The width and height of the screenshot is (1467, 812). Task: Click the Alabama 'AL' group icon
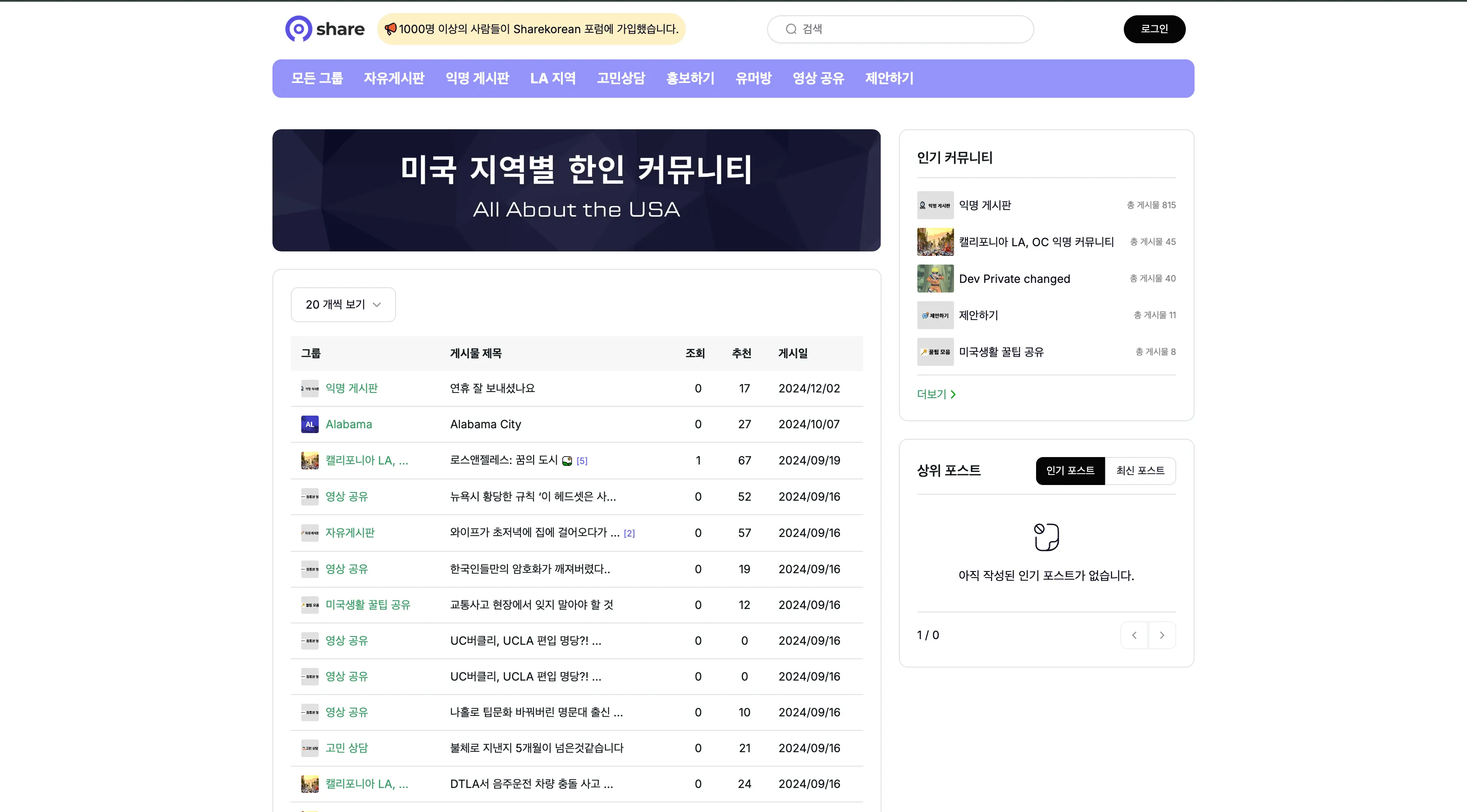tap(309, 423)
